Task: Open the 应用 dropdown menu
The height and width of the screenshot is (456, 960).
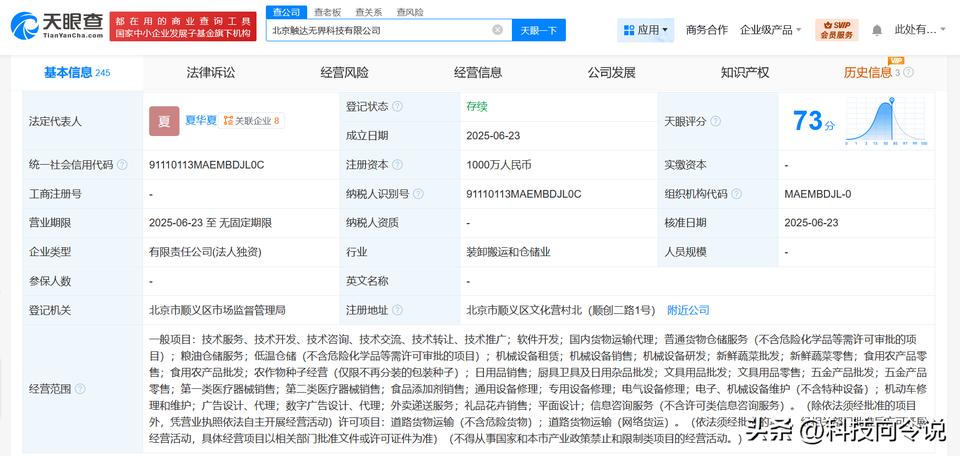Action: coord(645,29)
